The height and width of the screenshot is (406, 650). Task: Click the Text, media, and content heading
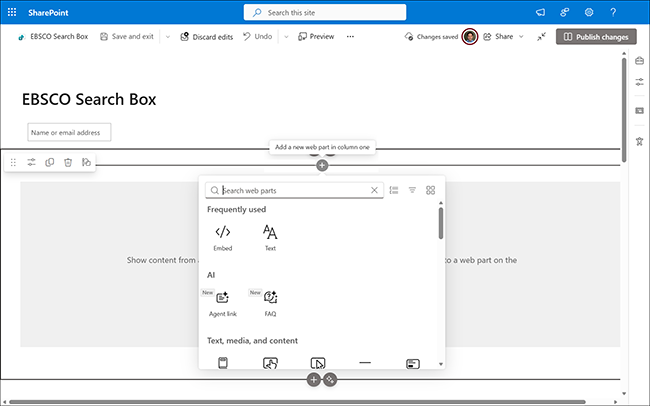coord(252,340)
